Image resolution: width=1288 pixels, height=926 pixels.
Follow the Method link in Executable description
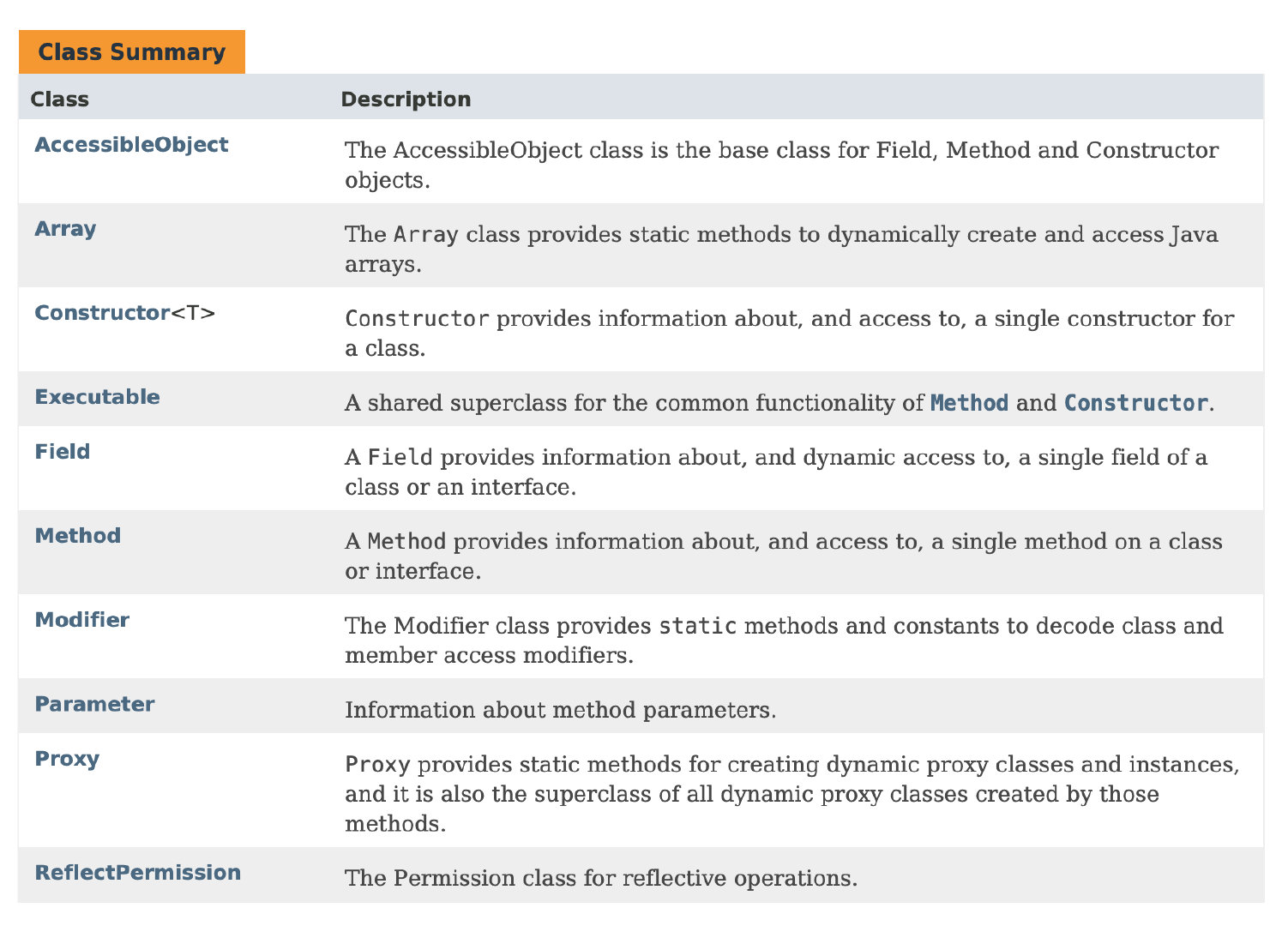(x=969, y=403)
